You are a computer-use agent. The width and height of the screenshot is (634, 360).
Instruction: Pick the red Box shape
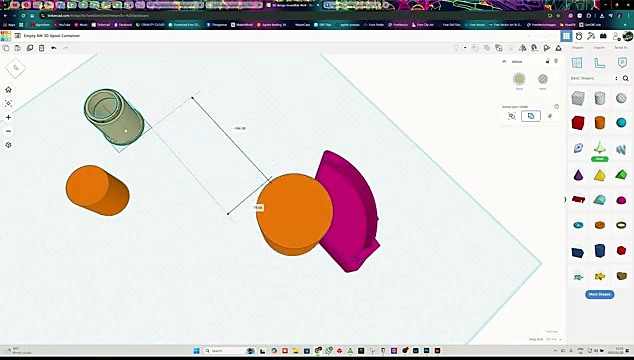578,123
